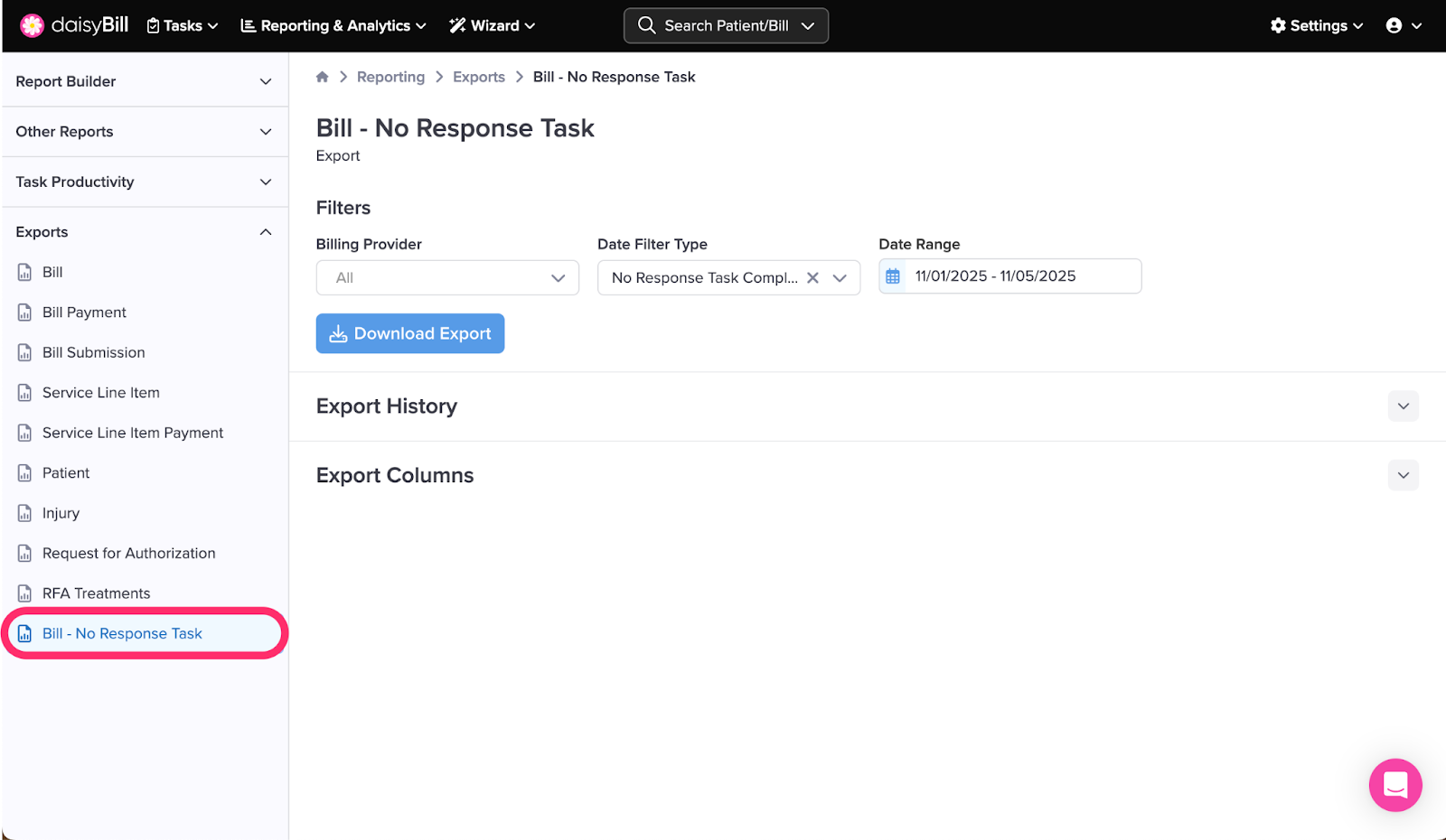Click the Patient export report icon

coord(25,473)
